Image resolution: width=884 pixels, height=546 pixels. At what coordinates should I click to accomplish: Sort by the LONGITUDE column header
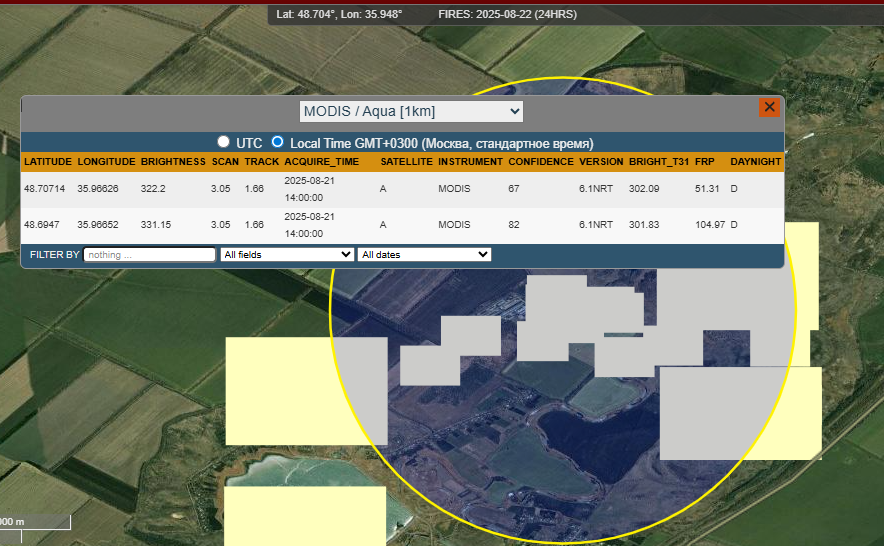[x=106, y=161]
